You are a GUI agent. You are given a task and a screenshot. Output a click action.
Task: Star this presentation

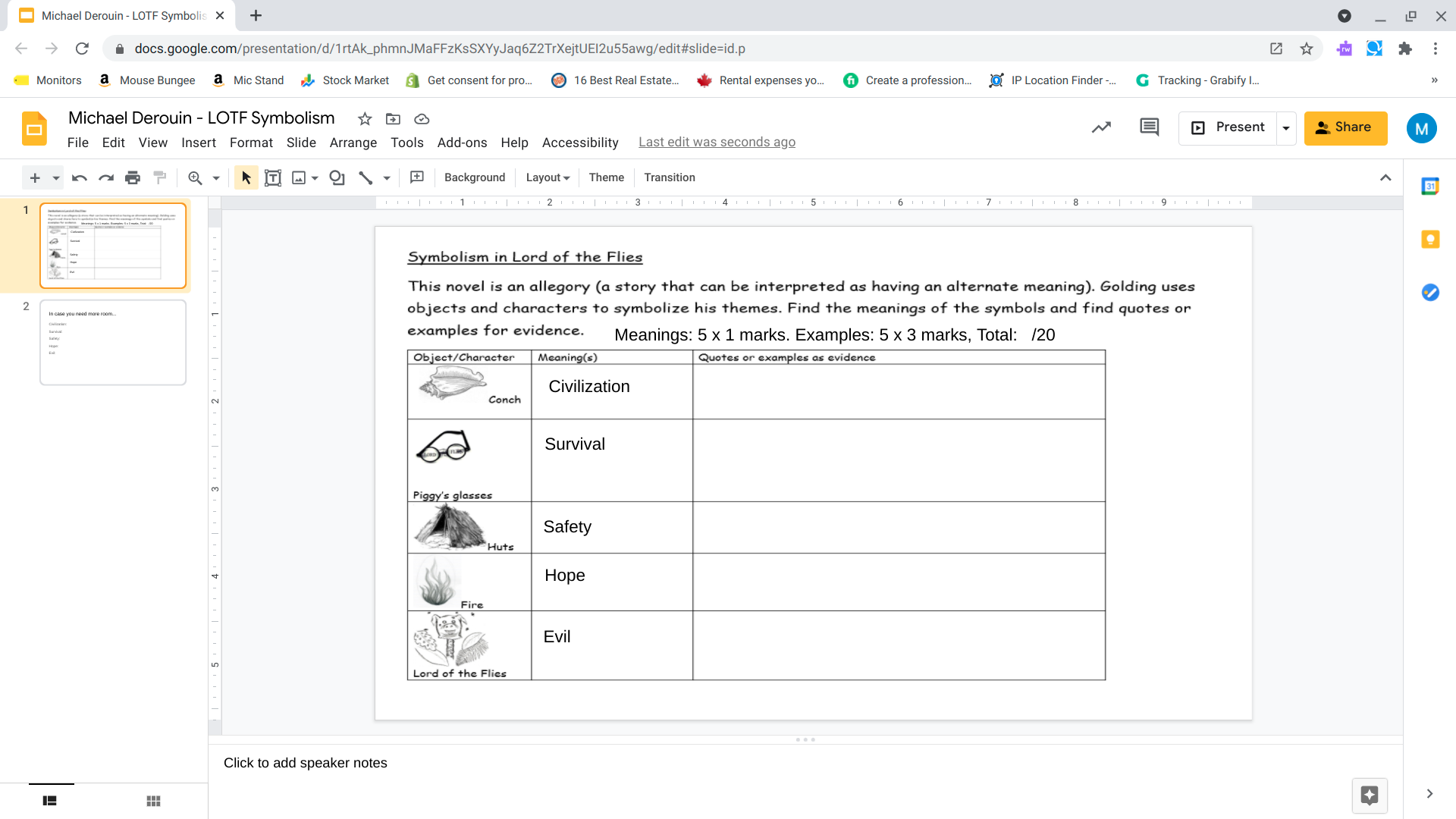[x=365, y=119]
